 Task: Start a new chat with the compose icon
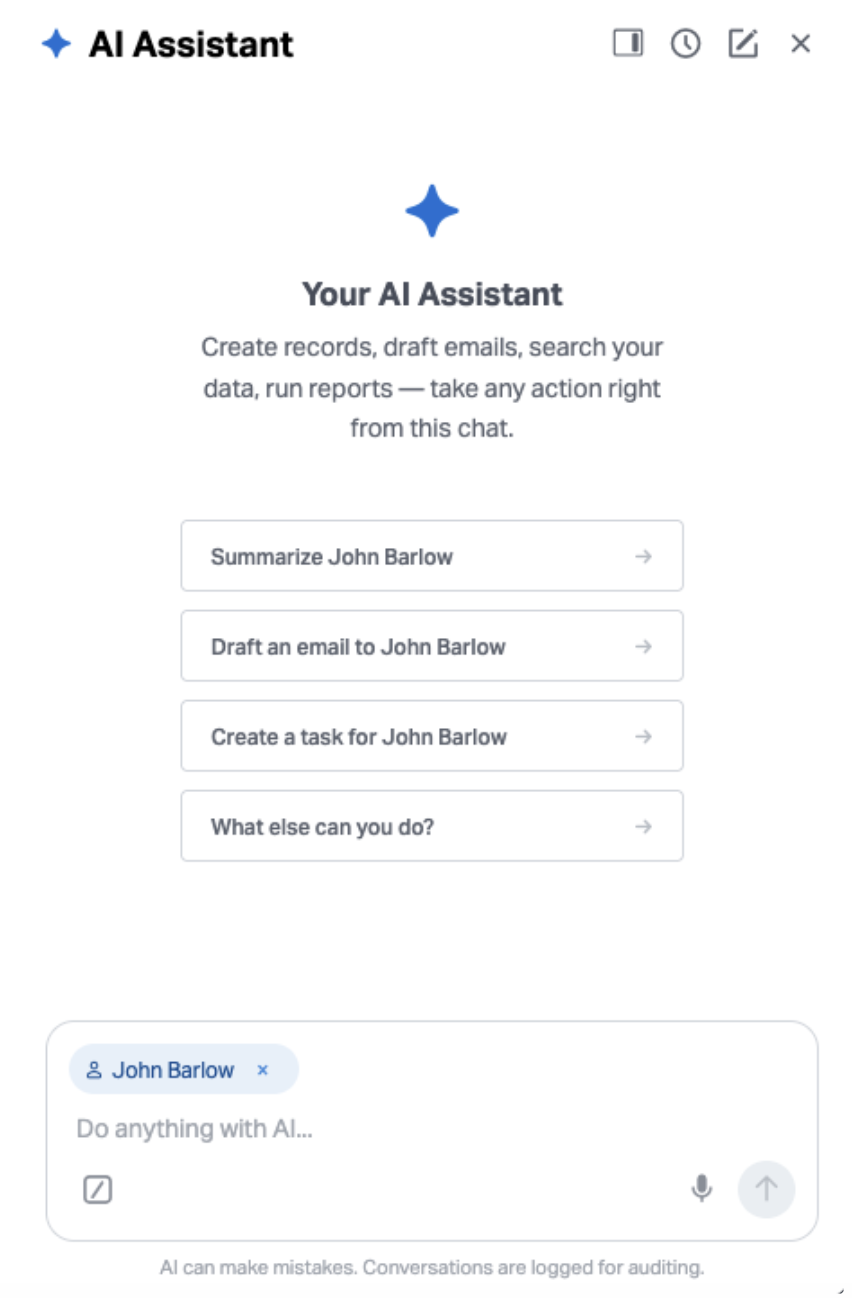pos(743,43)
